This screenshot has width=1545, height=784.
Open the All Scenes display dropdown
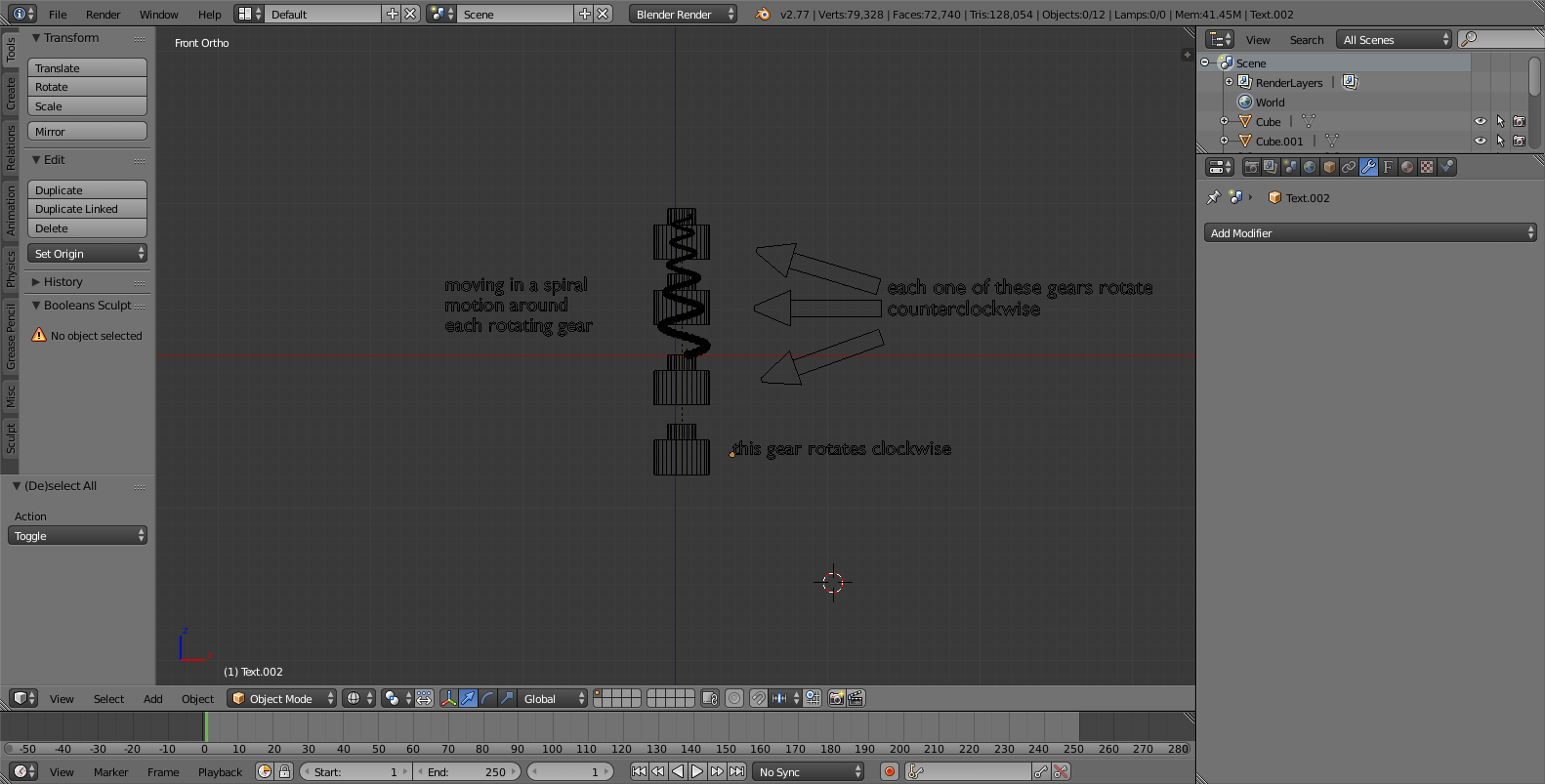click(1394, 39)
